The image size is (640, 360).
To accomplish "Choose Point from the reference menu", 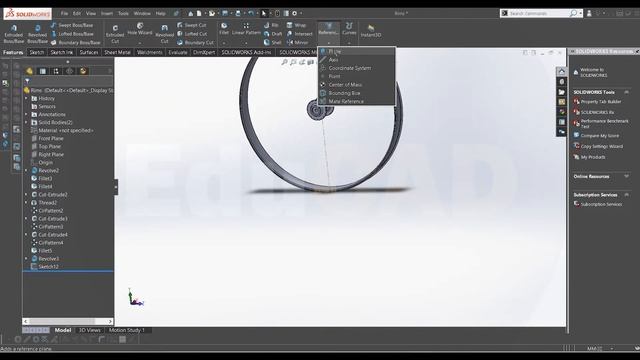I will click(x=356, y=76).
